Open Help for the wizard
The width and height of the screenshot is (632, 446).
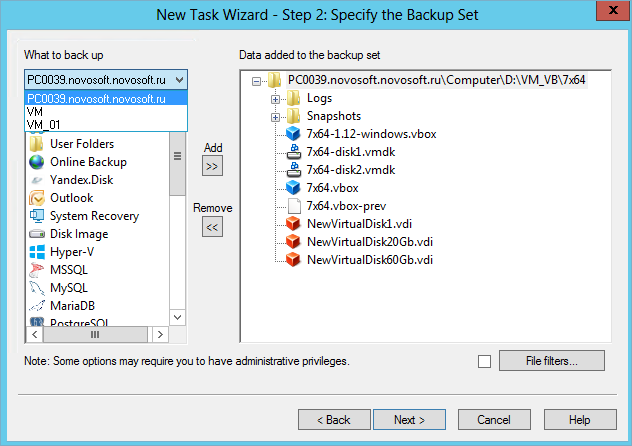coord(580,420)
